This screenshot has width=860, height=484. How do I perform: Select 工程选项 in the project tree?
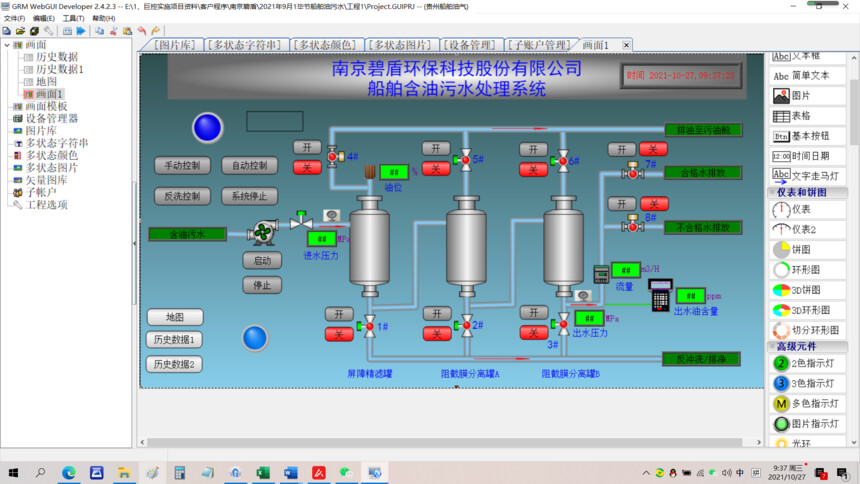[47, 205]
